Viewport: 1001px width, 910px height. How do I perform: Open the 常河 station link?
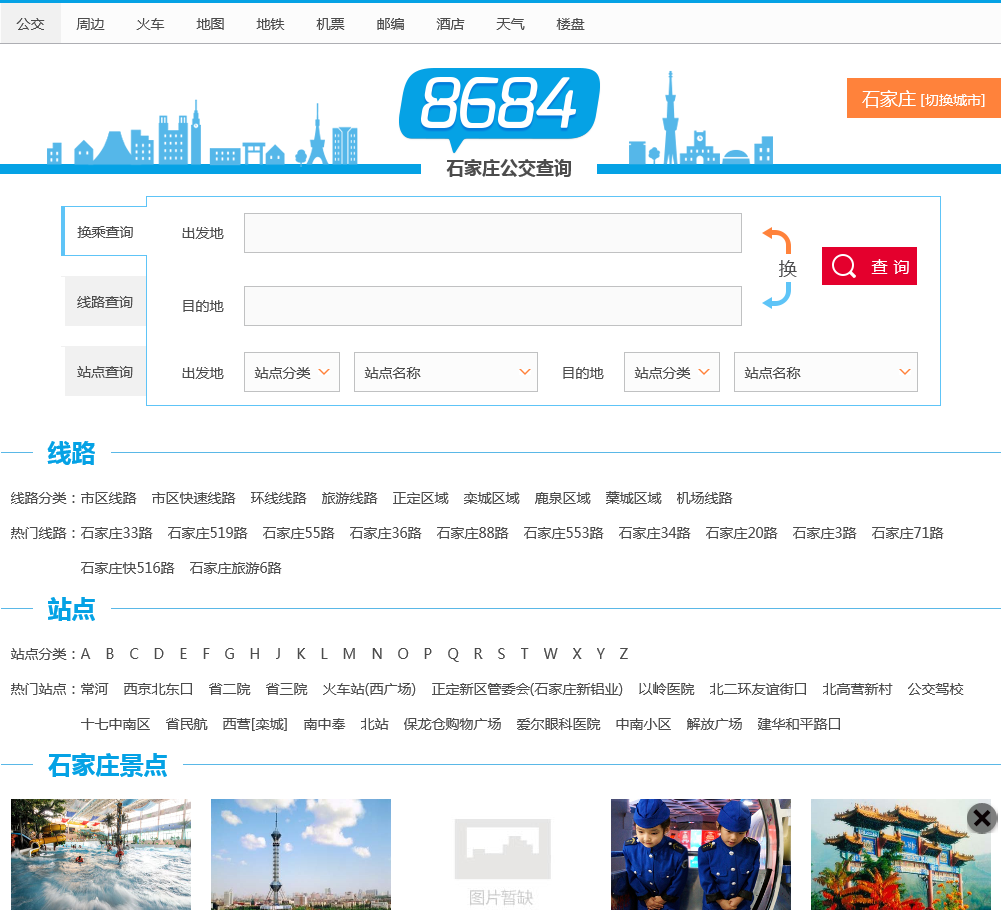pos(94,689)
